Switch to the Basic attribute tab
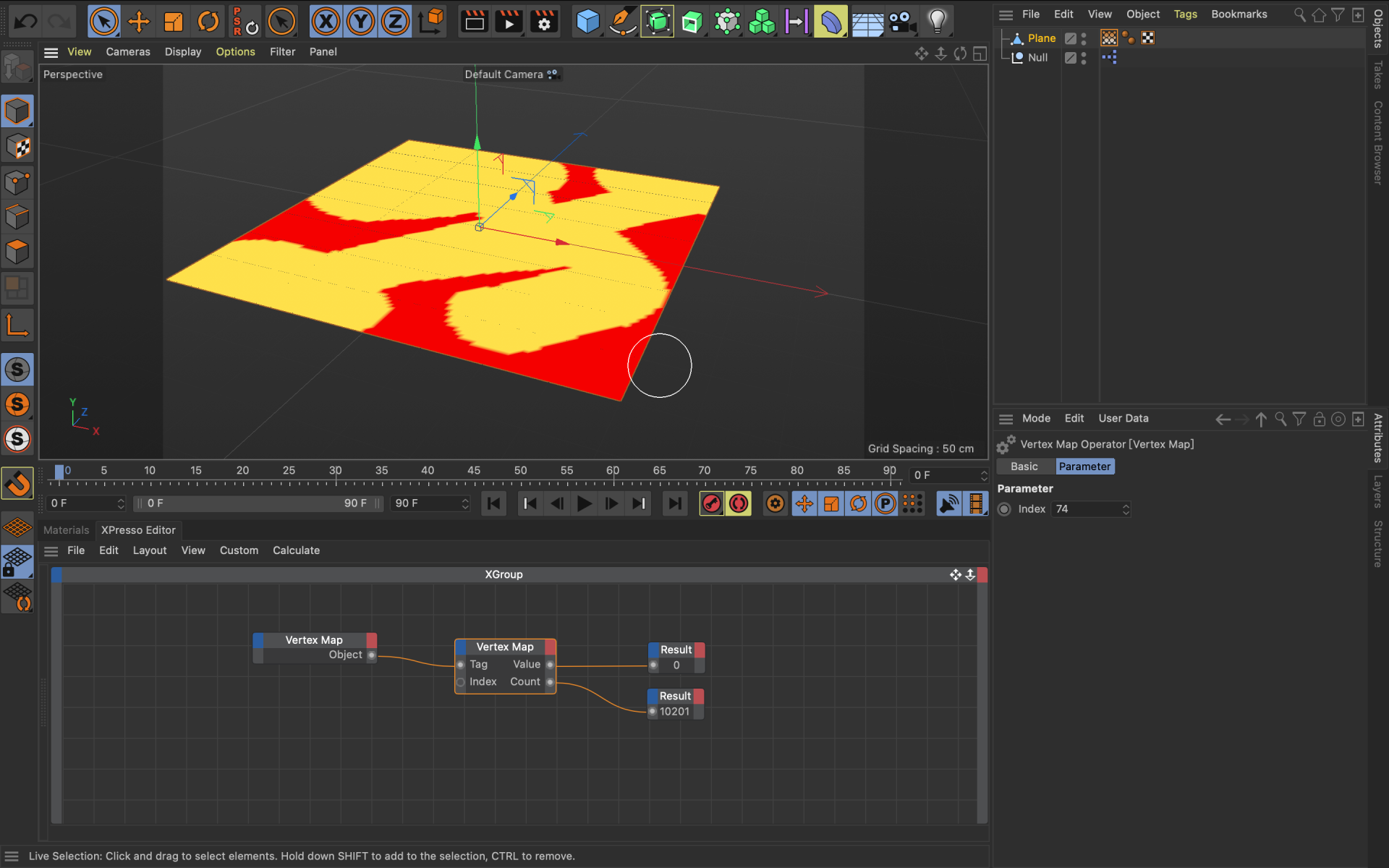Screen dimensions: 1389x868 pyautogui.click(x=1024, y=467)
